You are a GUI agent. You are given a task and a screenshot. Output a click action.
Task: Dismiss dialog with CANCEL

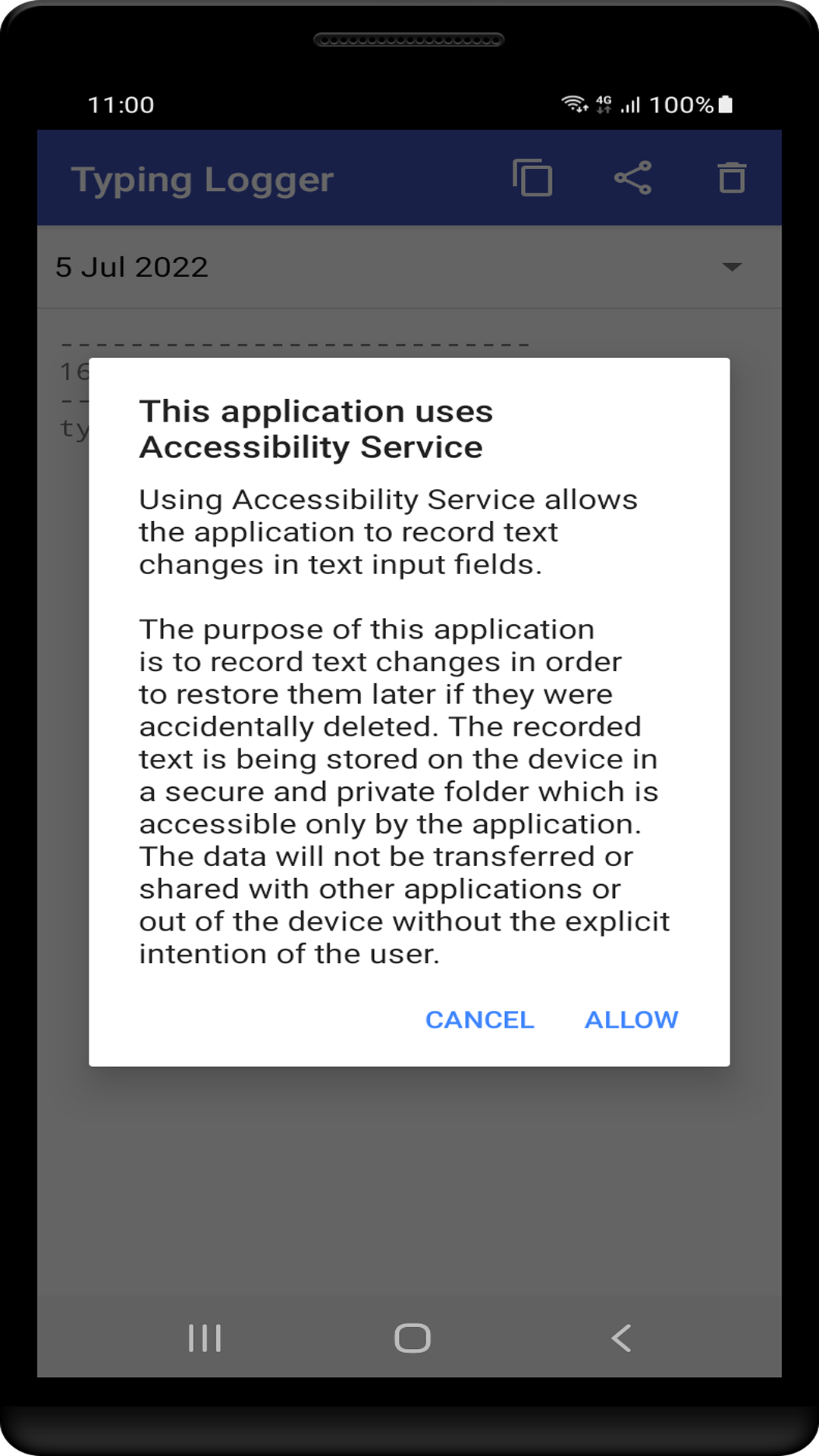click(x=479, y=1020)
